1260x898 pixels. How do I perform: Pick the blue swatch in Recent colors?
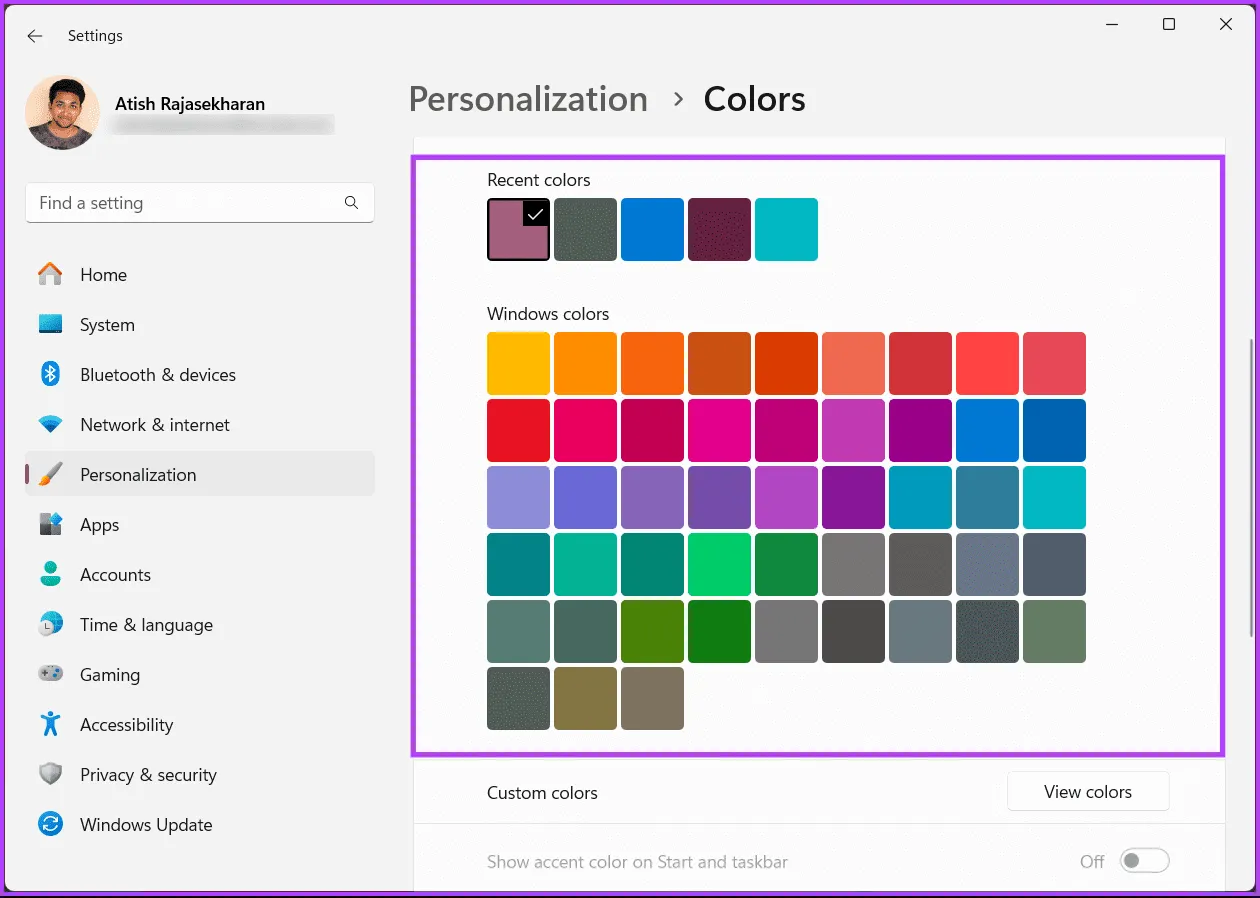[652, 229]
